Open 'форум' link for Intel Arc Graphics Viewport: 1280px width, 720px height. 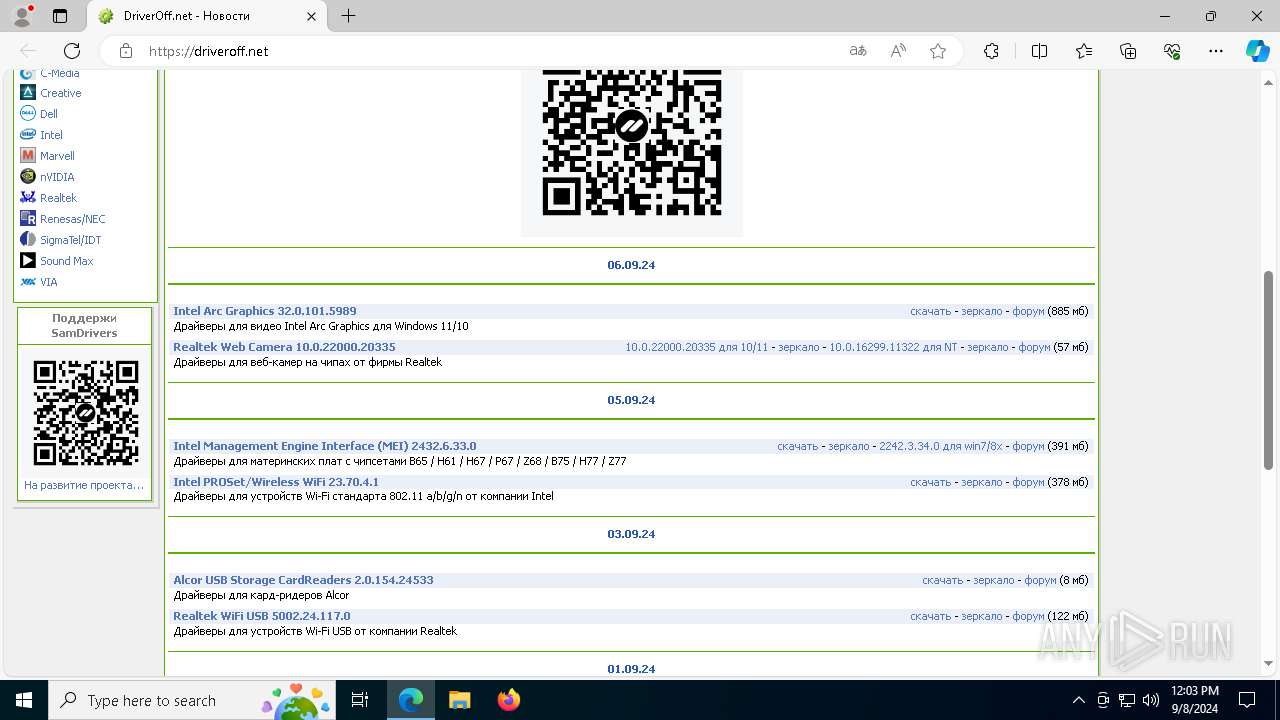(x=1028, y=311)
